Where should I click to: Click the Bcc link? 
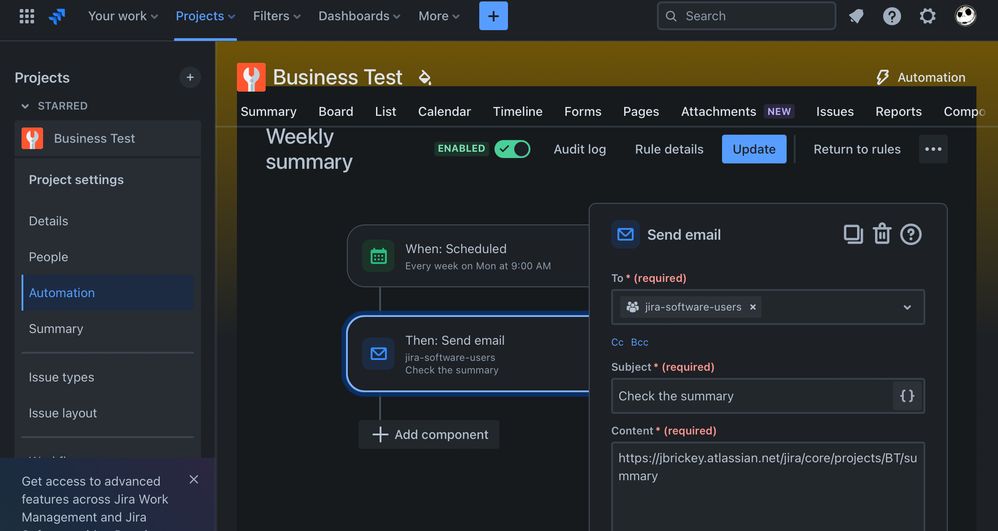(x=640, y=342)
